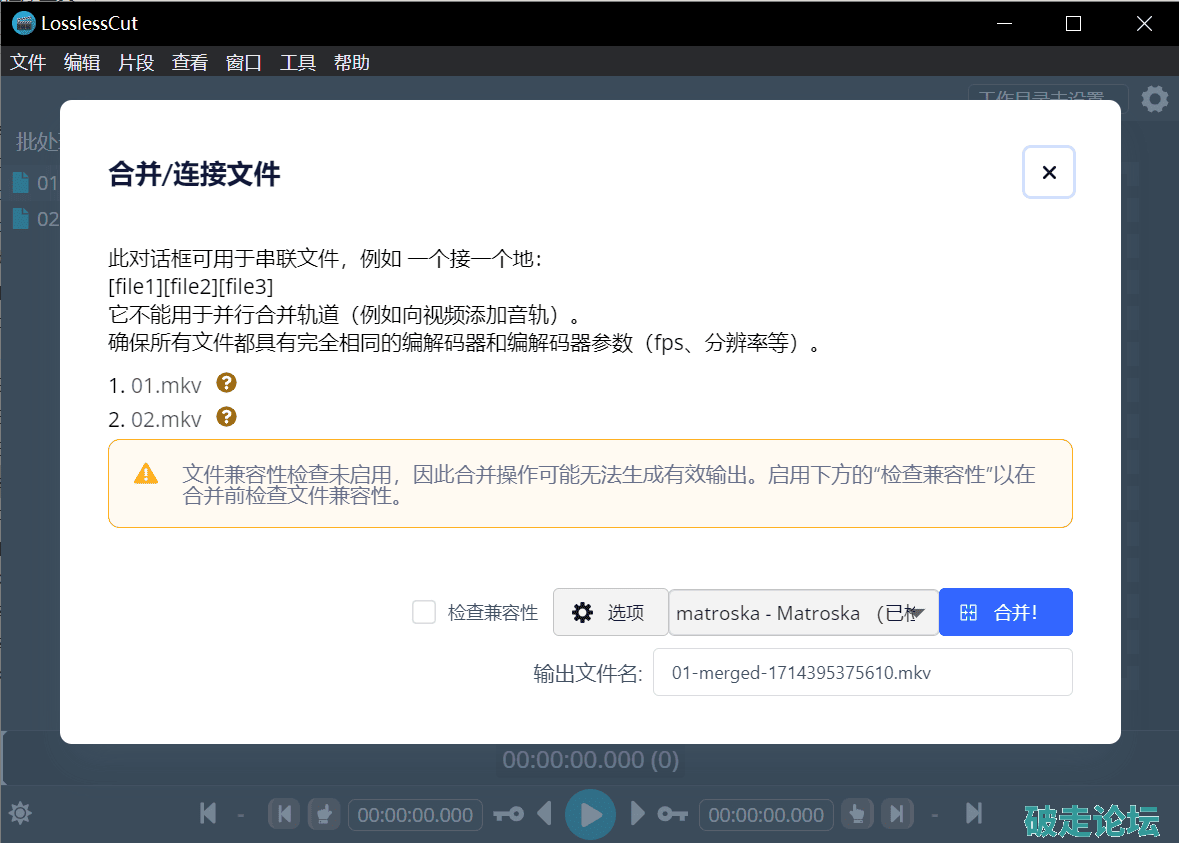Open the 帮助 menu
This screenshot has width=1179, height=843.
pos(351,63)
